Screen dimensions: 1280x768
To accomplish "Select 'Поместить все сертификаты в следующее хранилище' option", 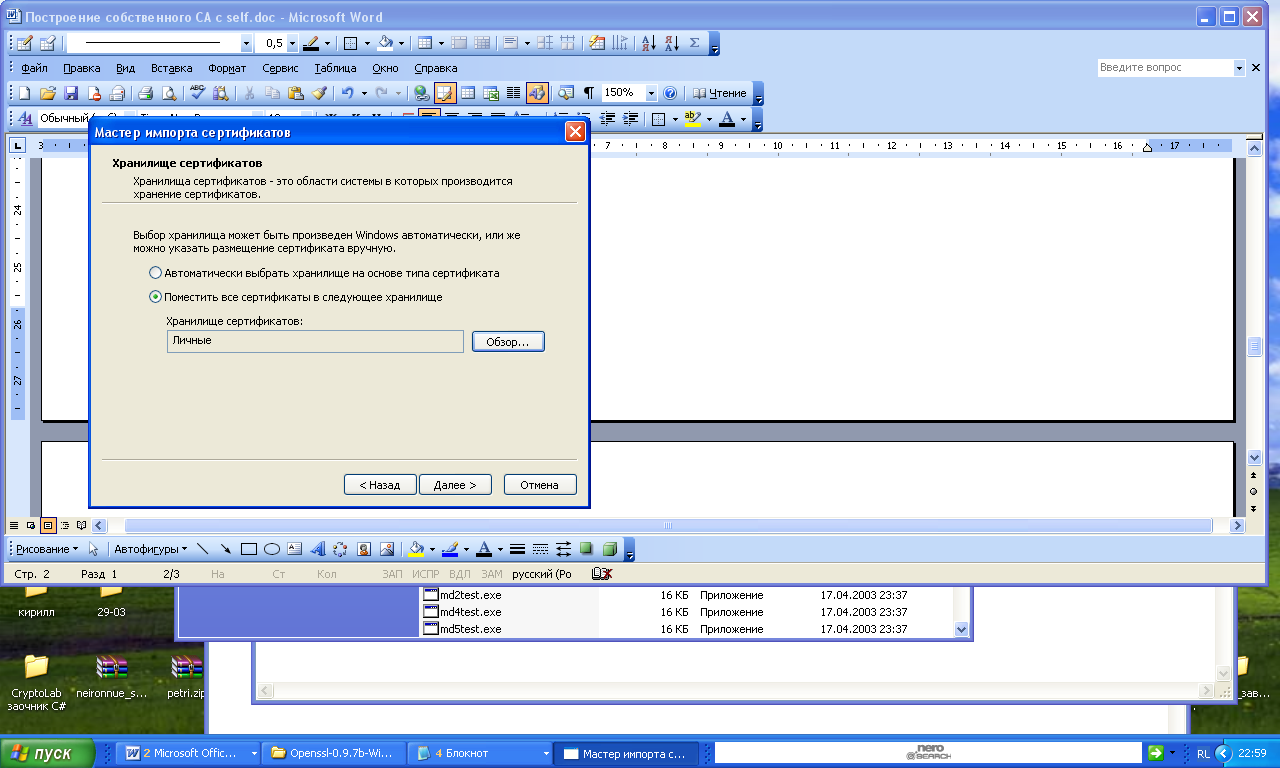I will pyautogui.click(x=155, y=297).
